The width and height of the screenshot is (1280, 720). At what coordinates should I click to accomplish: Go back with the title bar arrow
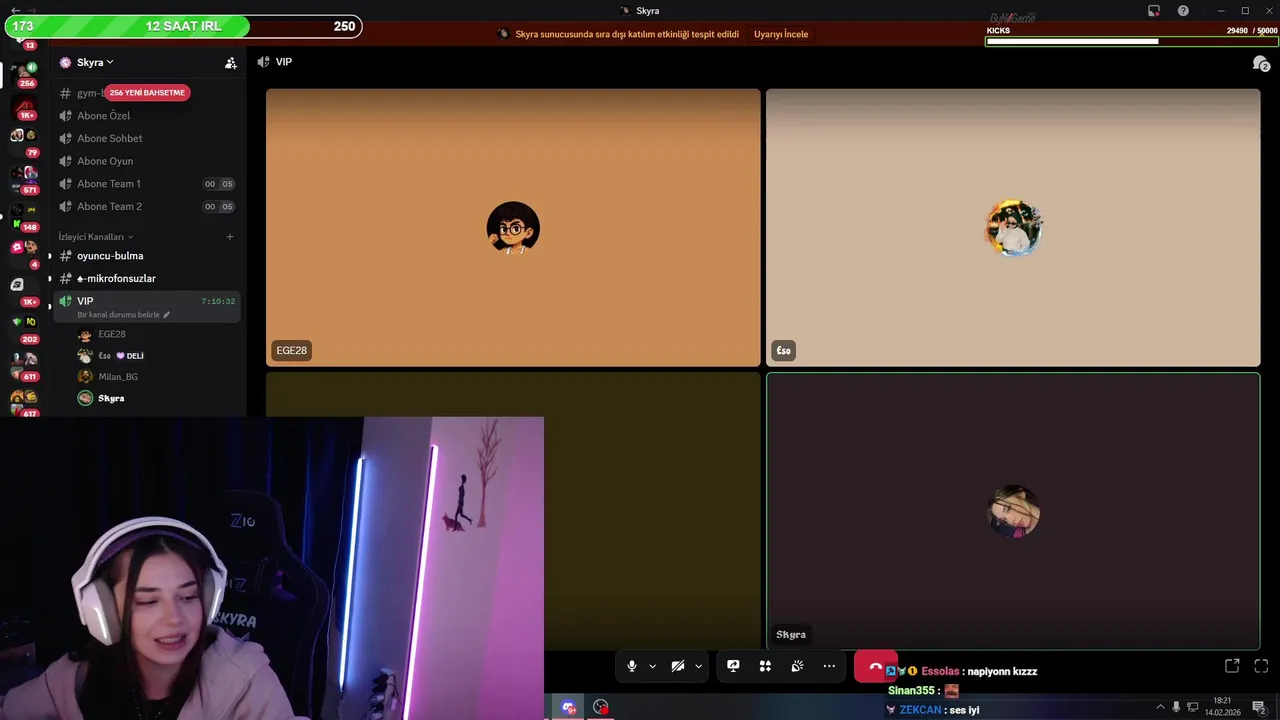pos(15,11)
